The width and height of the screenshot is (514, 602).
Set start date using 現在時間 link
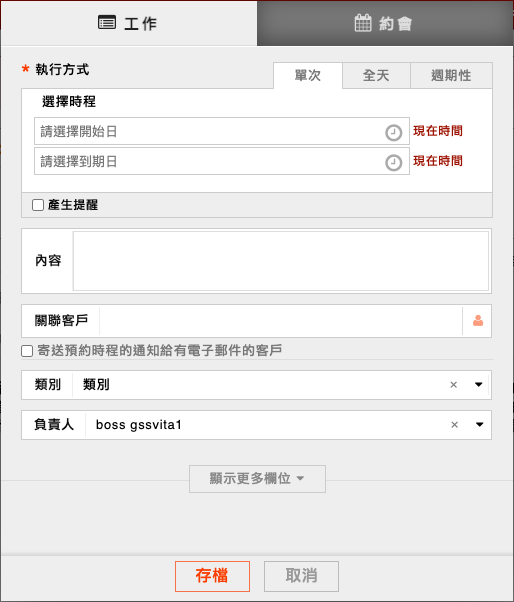tap(438, 131)
